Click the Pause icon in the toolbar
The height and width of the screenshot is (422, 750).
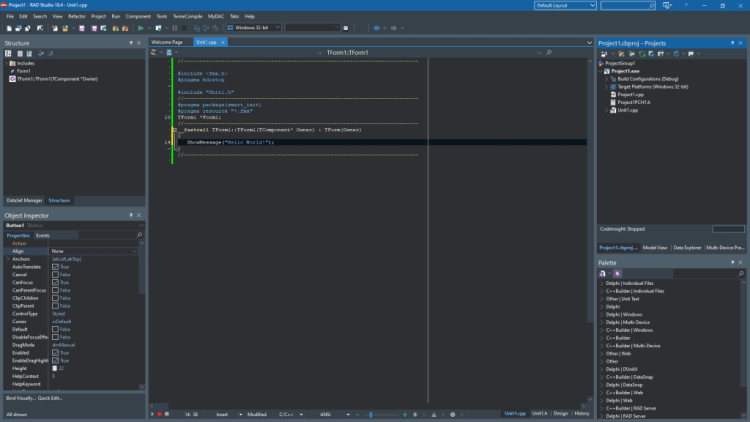(175, 28)
